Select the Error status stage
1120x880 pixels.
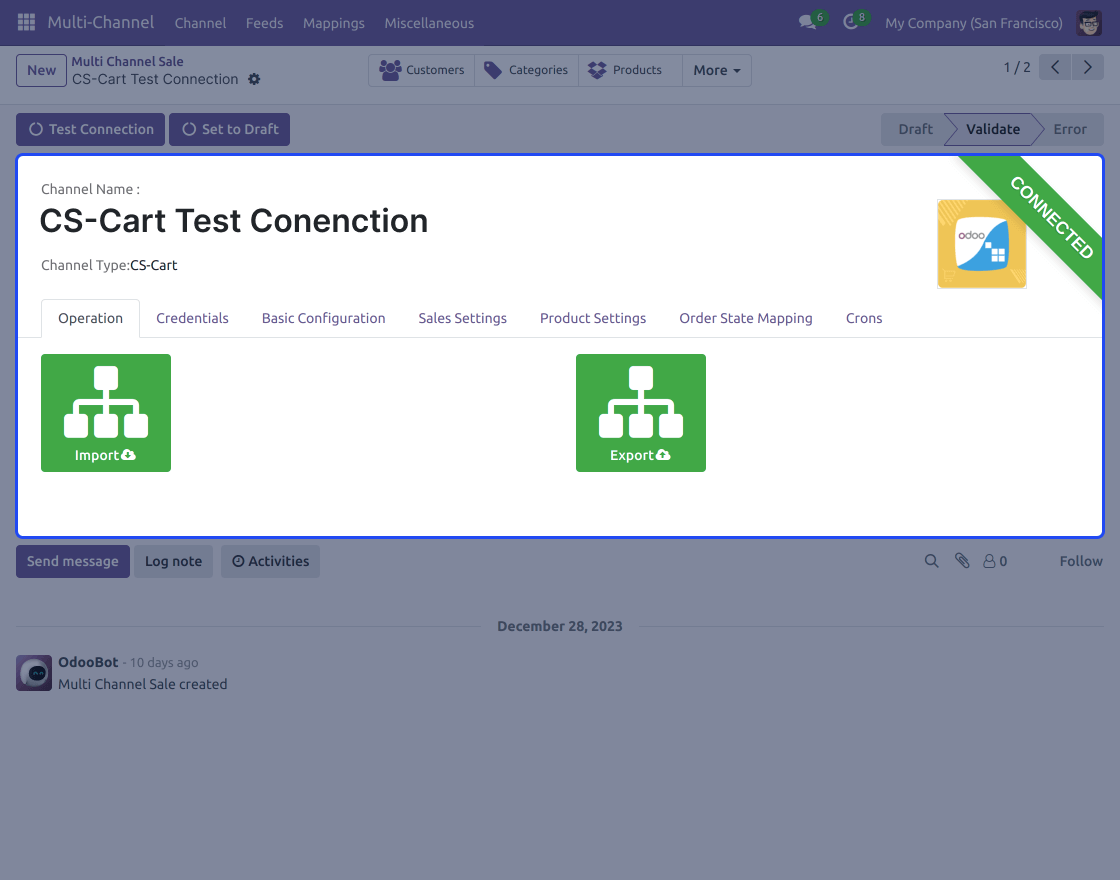point(1070,129)
